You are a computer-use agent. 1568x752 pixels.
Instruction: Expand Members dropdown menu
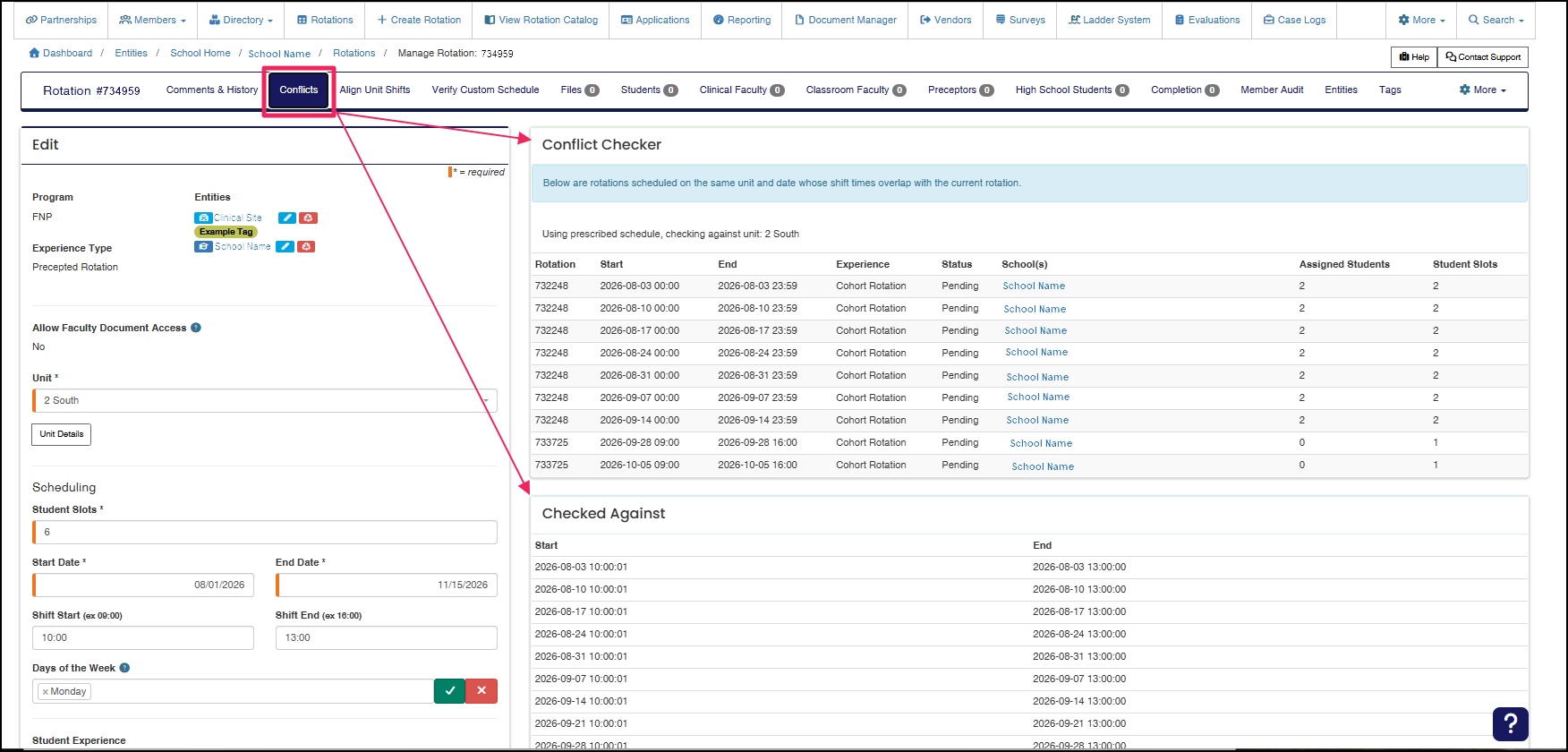tap(152, 20)
